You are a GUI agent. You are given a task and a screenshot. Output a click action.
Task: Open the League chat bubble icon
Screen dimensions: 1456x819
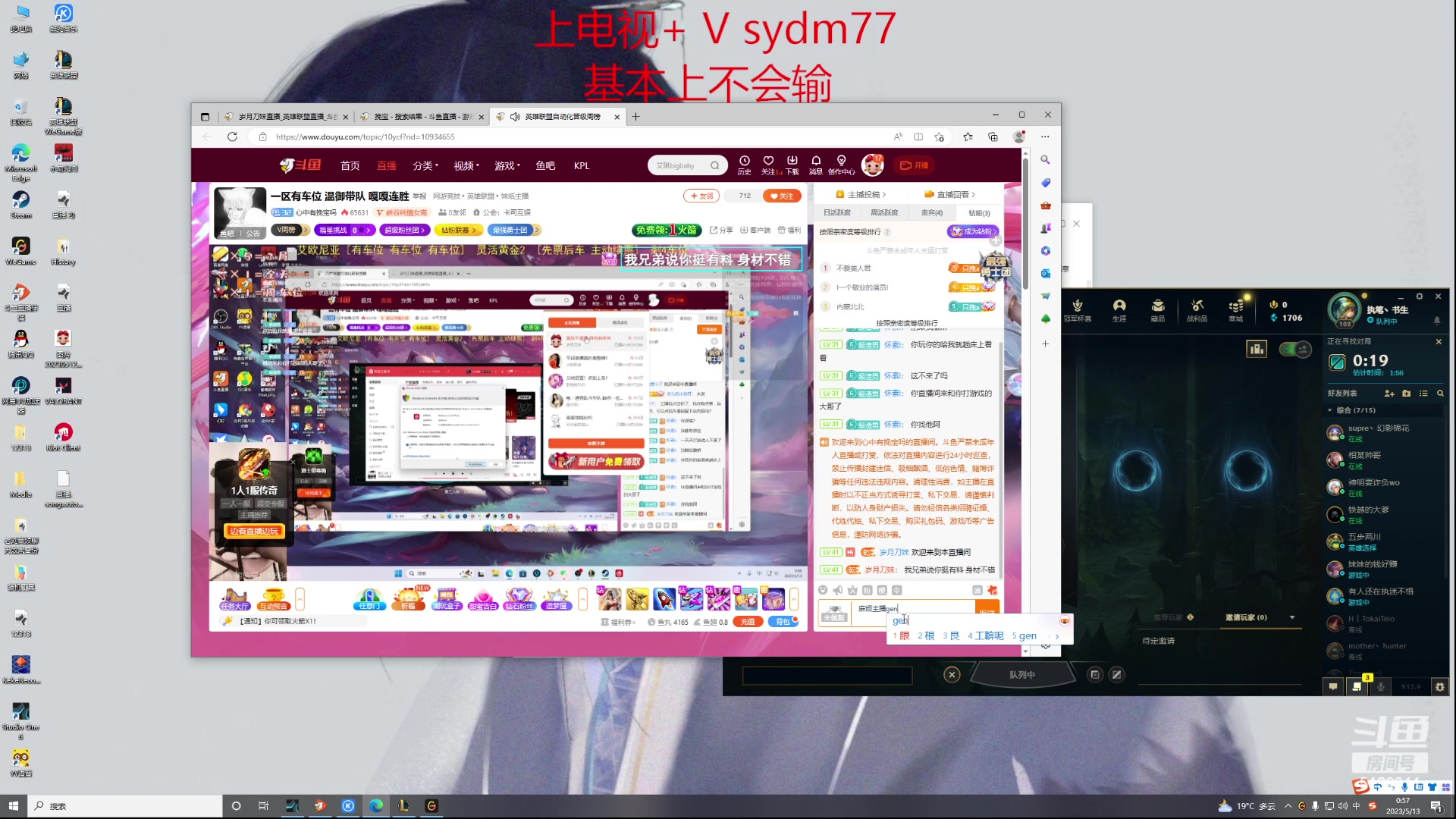(1332, 686)
